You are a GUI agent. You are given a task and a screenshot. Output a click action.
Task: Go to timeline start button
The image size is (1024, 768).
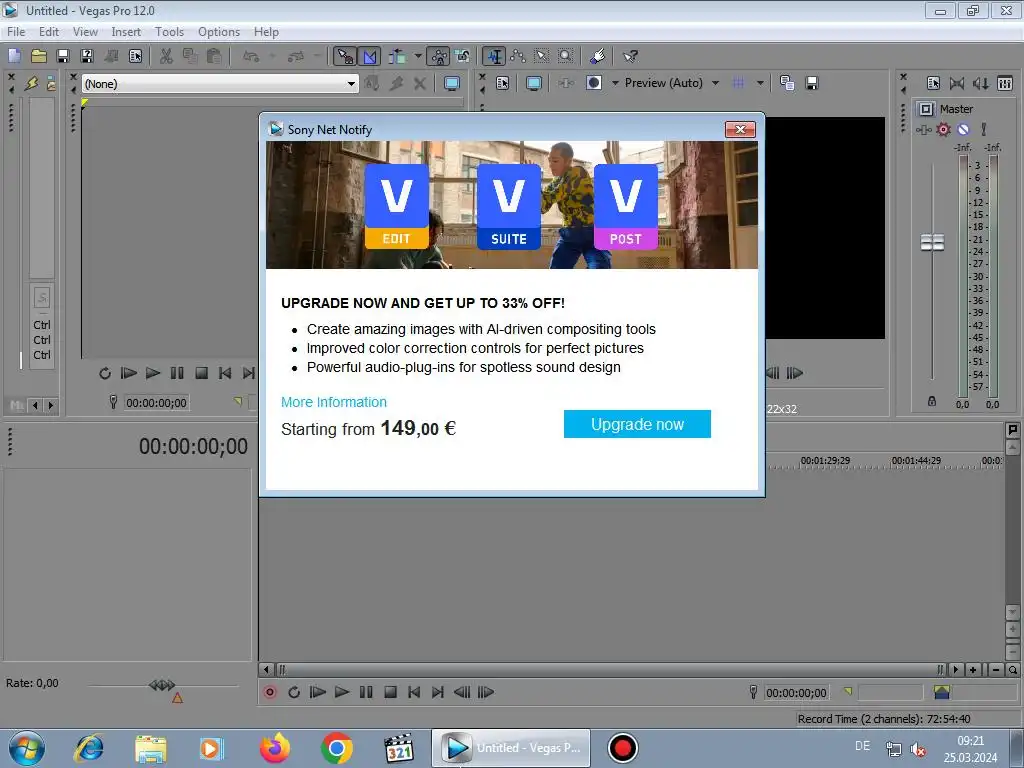[x=414, y=692]
